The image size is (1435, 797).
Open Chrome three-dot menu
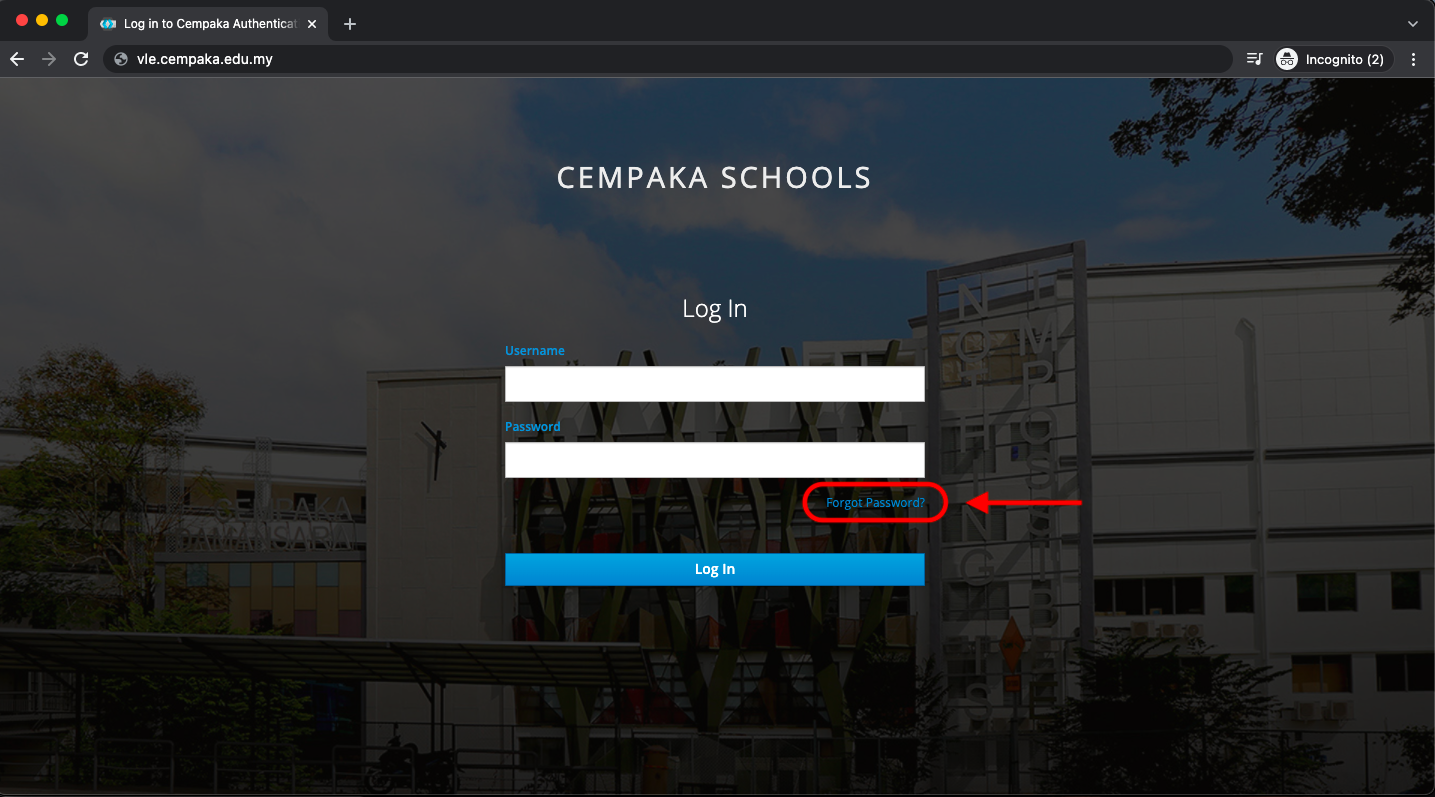coord(1414,59)
